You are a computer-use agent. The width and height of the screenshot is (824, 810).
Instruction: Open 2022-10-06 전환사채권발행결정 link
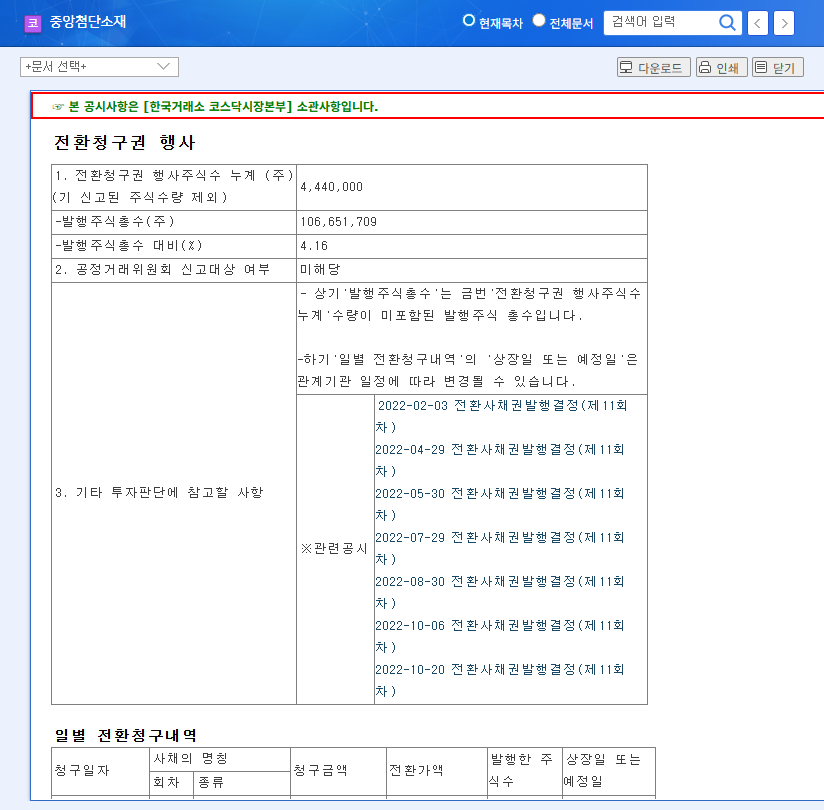(500, 637)
